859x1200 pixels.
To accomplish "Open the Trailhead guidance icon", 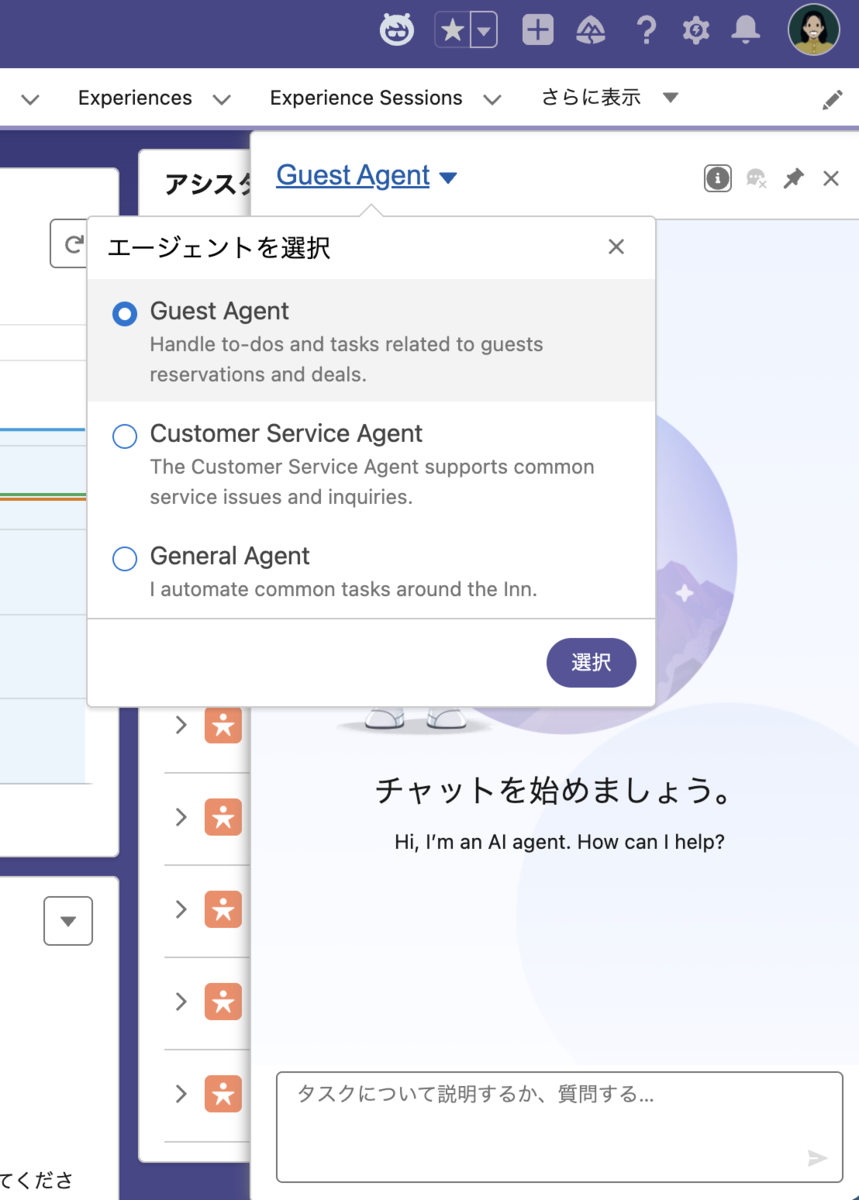I will [591, 31].
